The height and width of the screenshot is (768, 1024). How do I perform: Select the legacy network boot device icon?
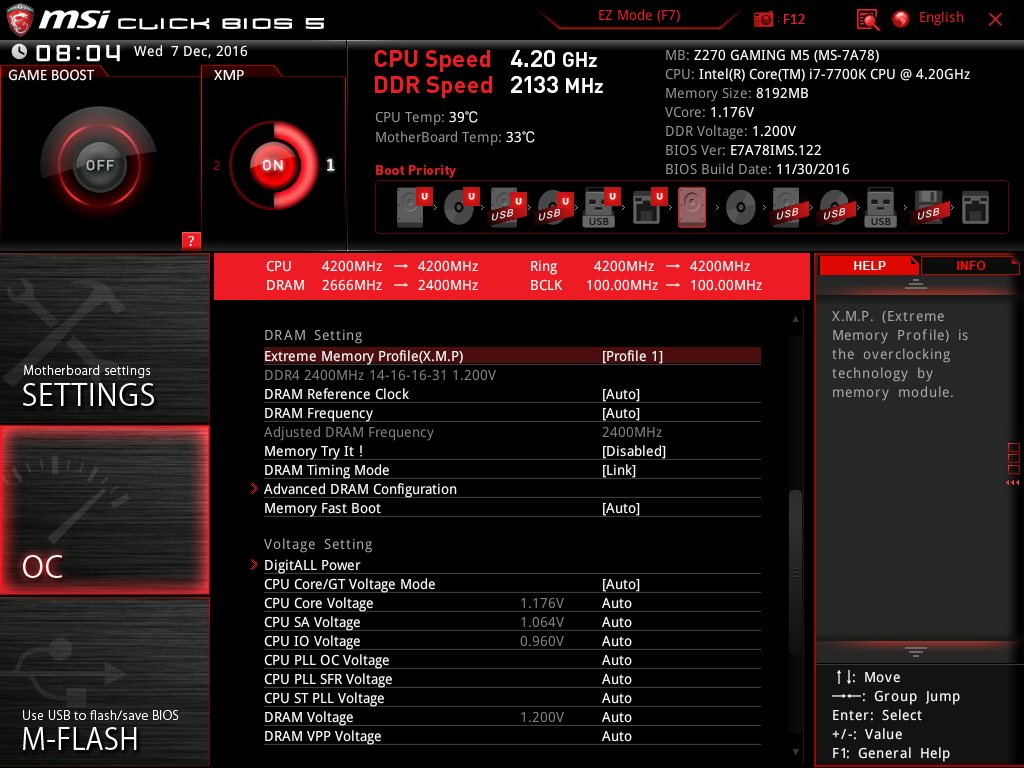click(975, 208)
